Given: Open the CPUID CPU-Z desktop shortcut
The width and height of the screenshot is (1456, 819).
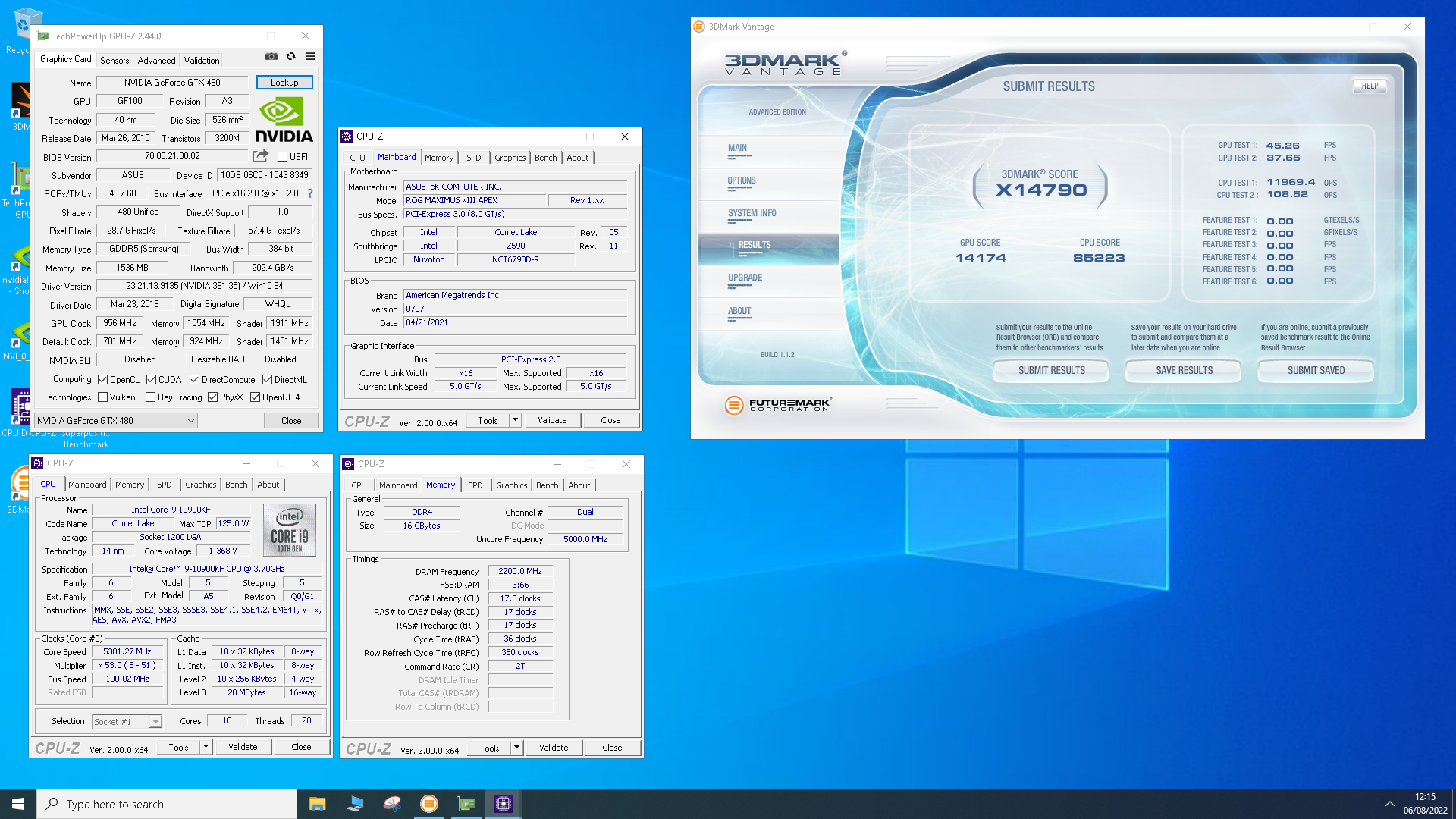Looking at the screenshot, I should pyautogui.click(x=21, y=413).
